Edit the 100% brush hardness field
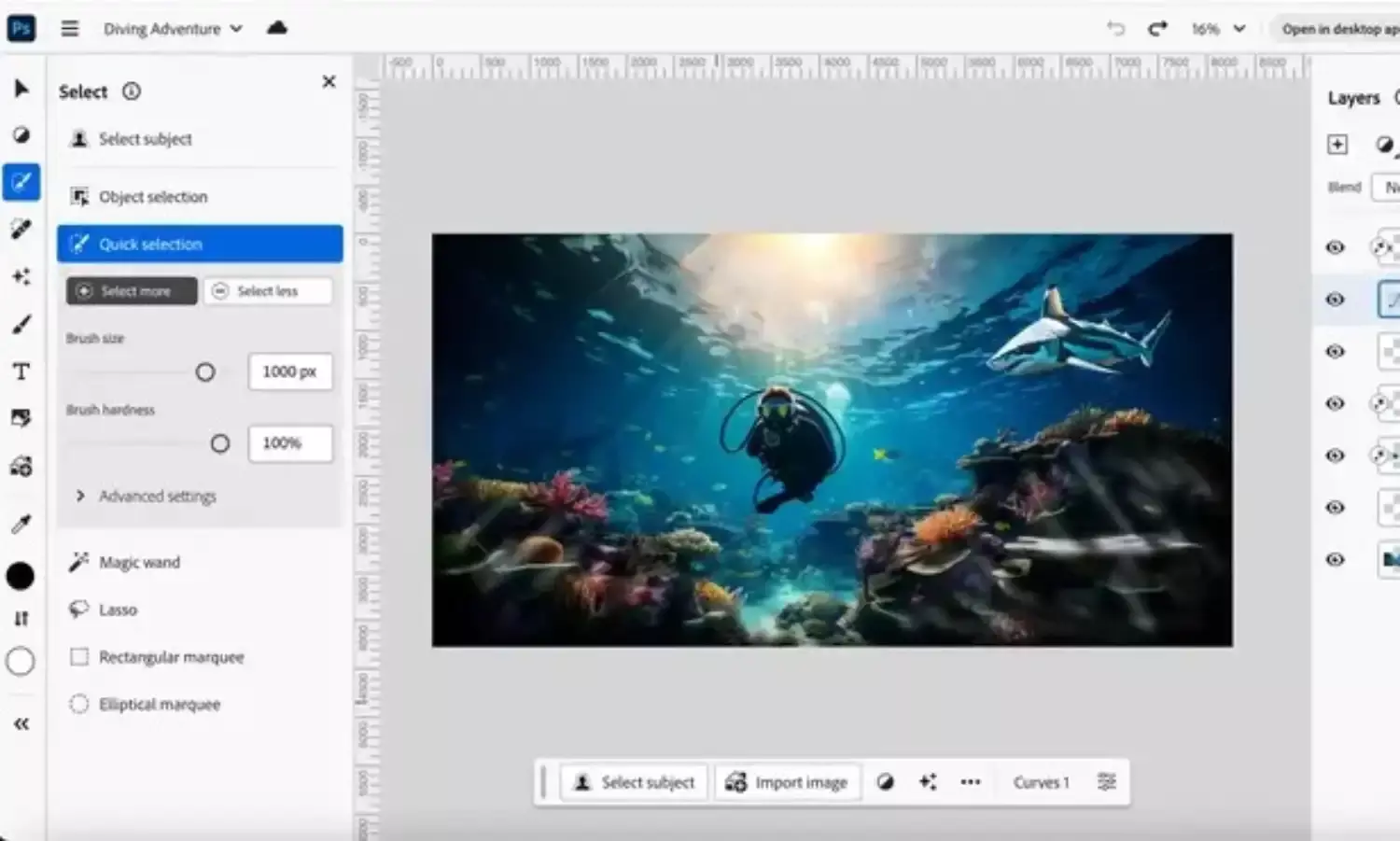The height and width of the screenshot is (841, 1400). (x=290, y=443)
